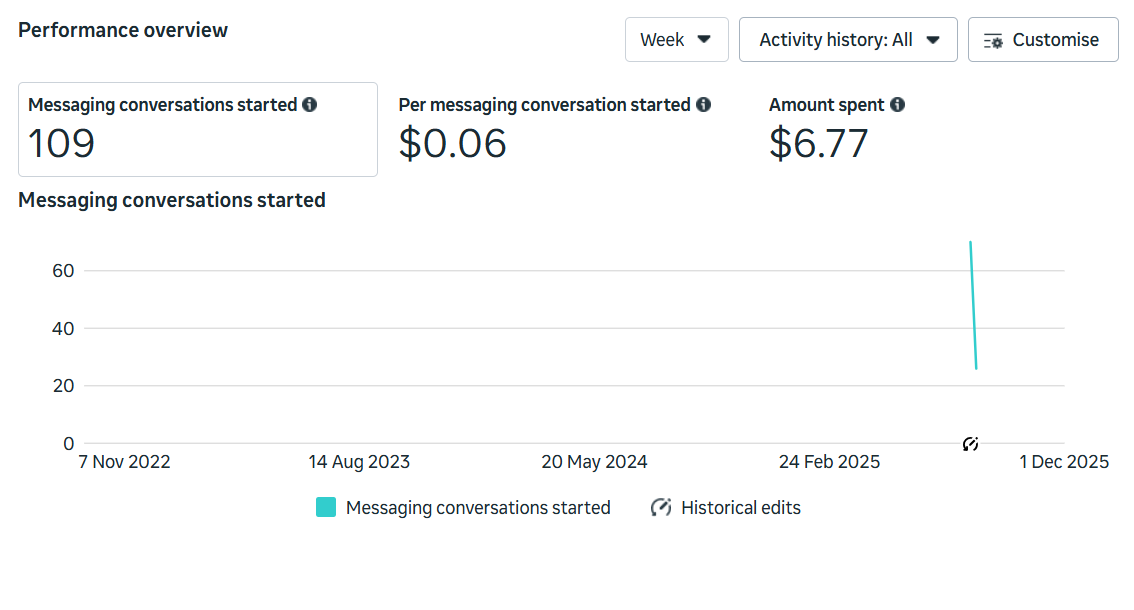Screen dimensions: 1134x610
Task: Click the 7 Nov 2022 axis label
Action: pos(125,462)
